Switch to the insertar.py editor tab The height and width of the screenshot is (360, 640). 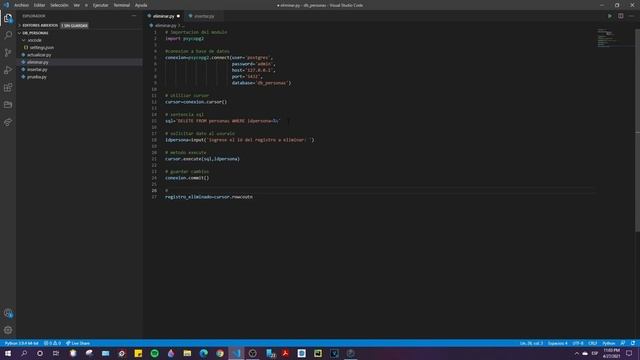pyautogui.click(x=203, y=16)
